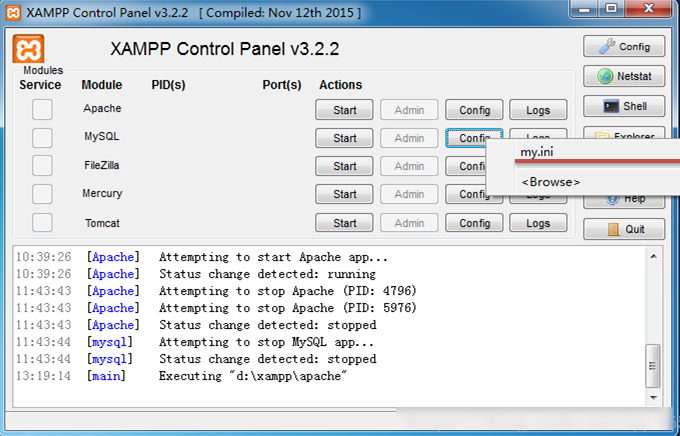This screenshot has height=436, width=680.
Task: Open Explorer with the folder icon
Action: [624, 133]
